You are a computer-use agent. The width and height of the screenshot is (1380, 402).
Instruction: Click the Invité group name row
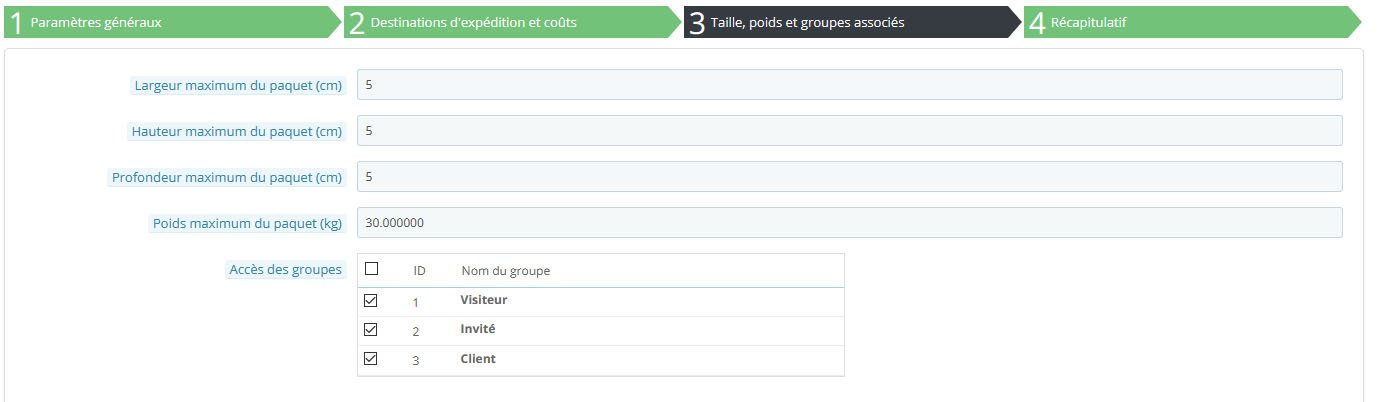[601, 331]
